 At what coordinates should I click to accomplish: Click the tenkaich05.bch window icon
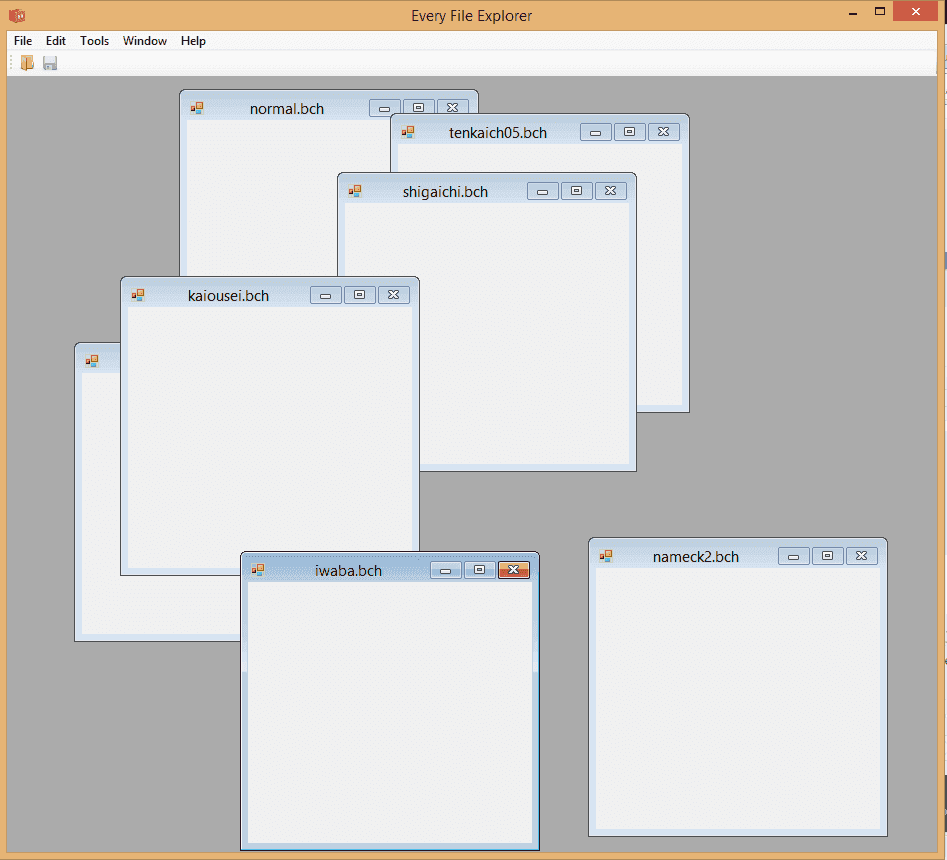point(408,132)
